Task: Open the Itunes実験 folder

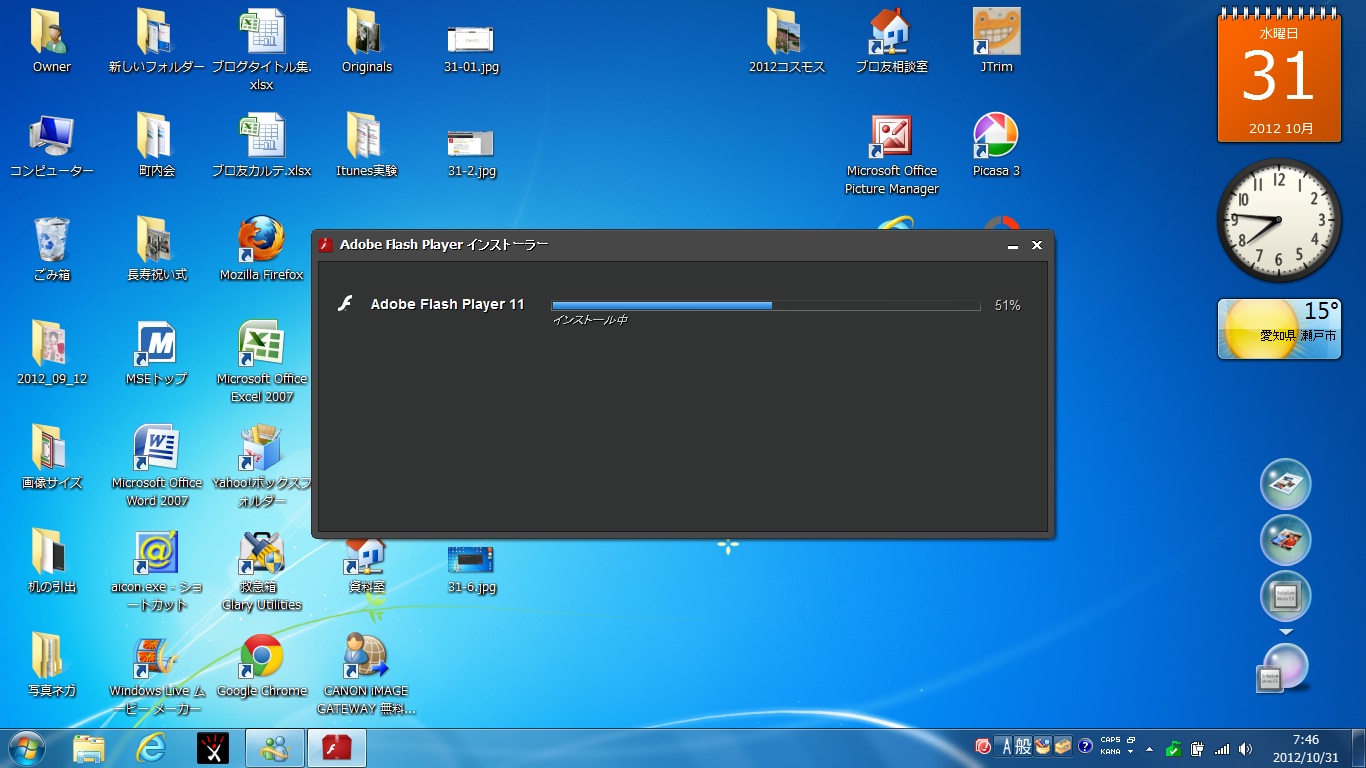Action: pyautogui.click(x=367, y=146)
